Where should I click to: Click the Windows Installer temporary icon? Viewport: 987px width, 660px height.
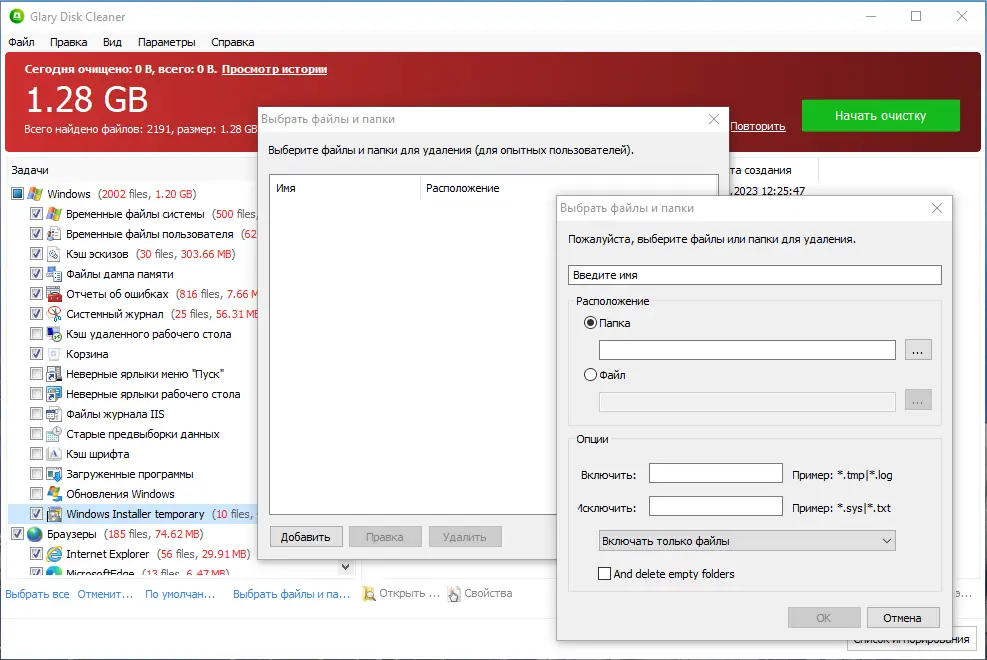tap(54, 514)
